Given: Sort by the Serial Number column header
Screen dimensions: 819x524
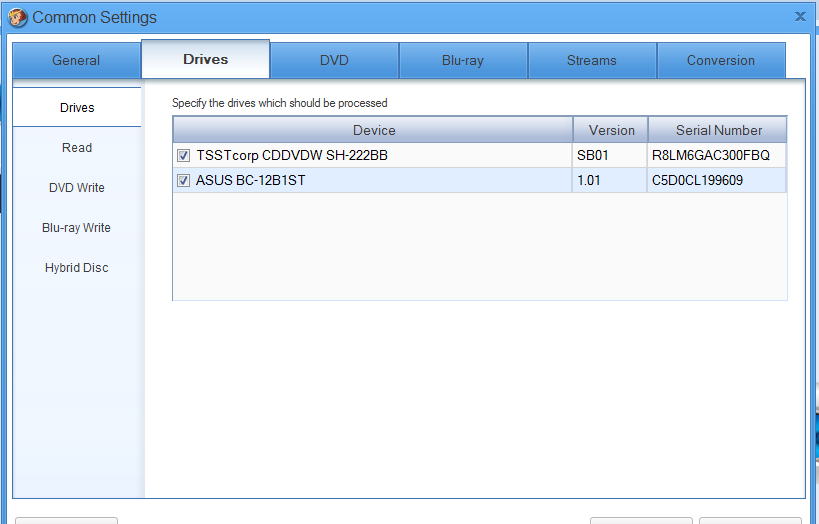Looking at the screenshot, I should pos(718,130).
